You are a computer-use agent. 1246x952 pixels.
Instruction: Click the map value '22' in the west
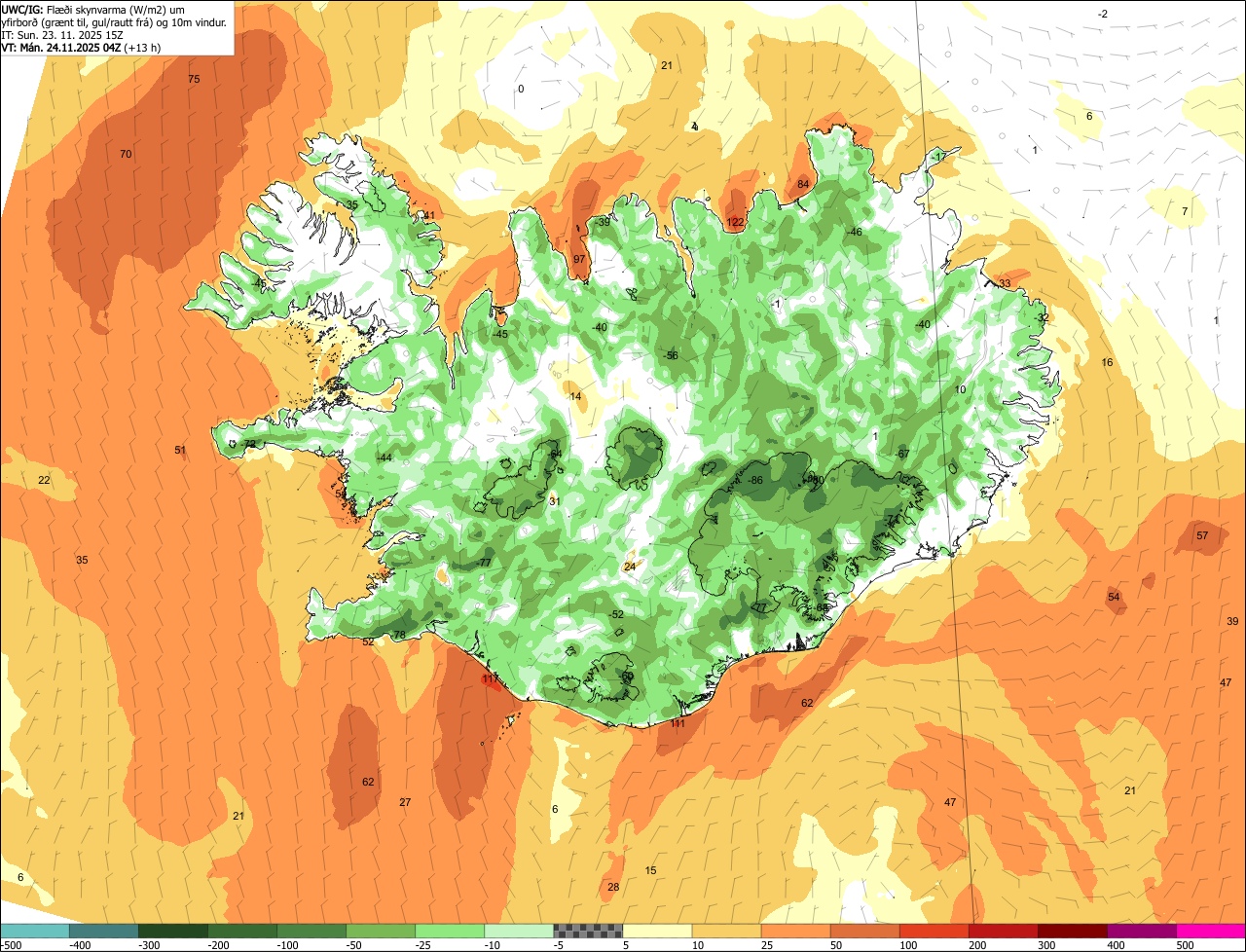pos(44,480)
